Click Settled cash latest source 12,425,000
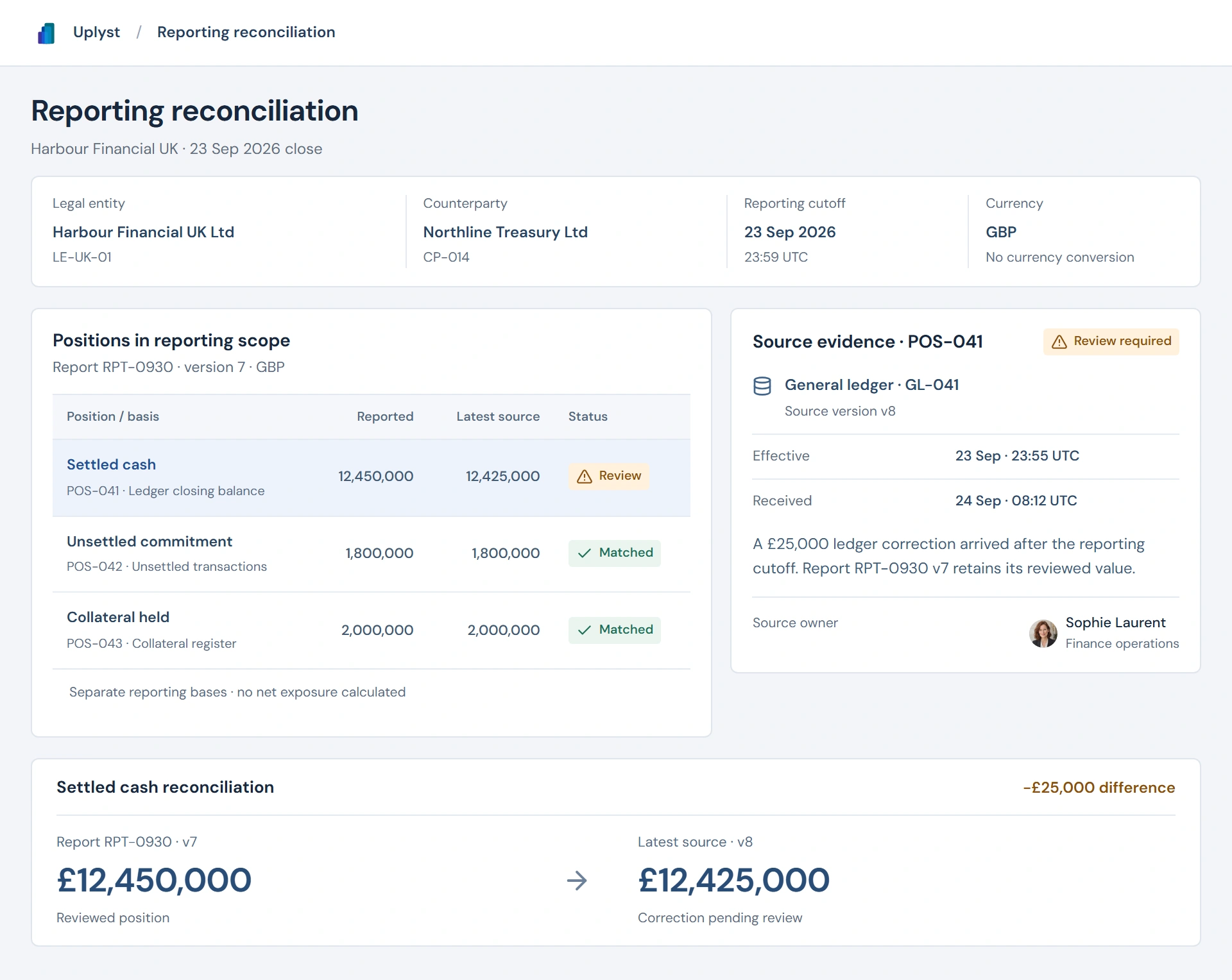The image size is (1232, 980). [502, 476]
